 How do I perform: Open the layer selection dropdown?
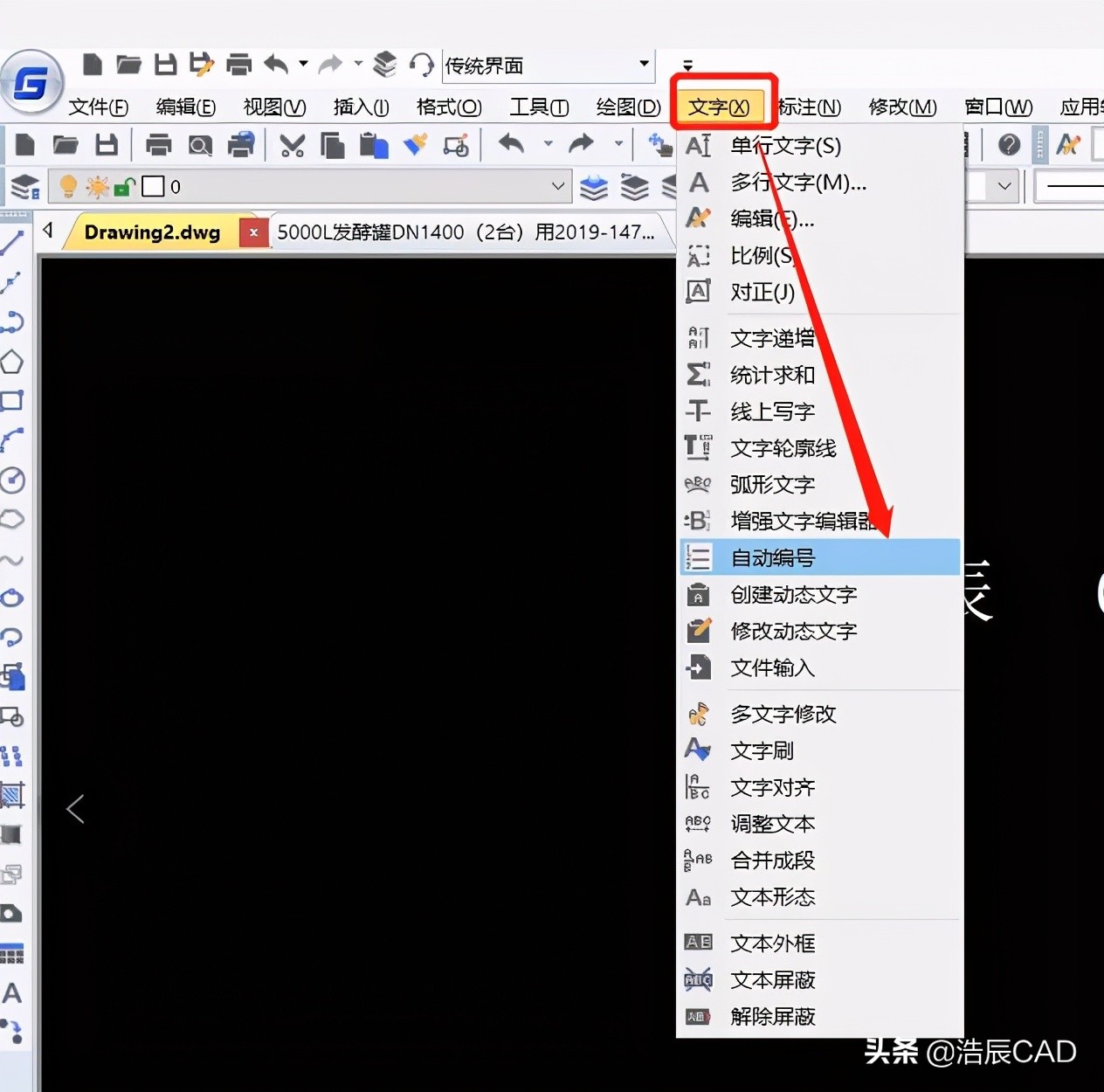coord(557,186)
